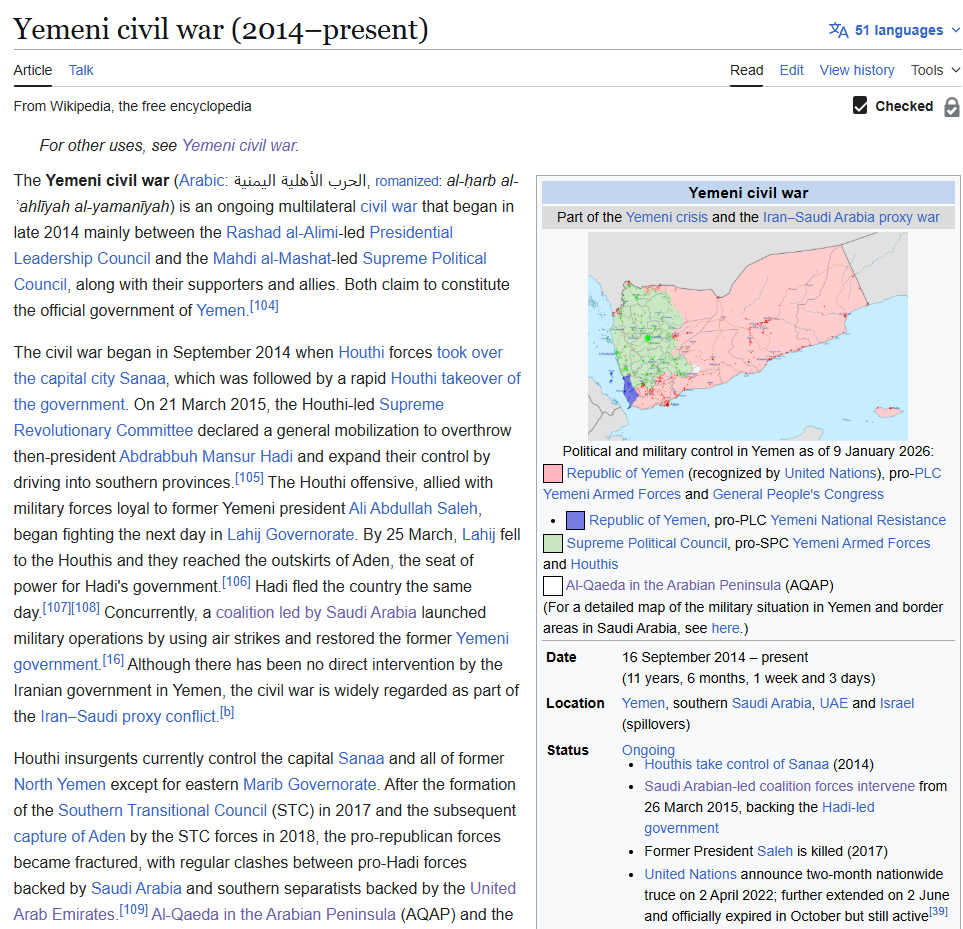Click the pink Republic of Yemen legend swatch
Image resolution: width=963 pixels, height=929 pixels.
[x=553, y=473]
